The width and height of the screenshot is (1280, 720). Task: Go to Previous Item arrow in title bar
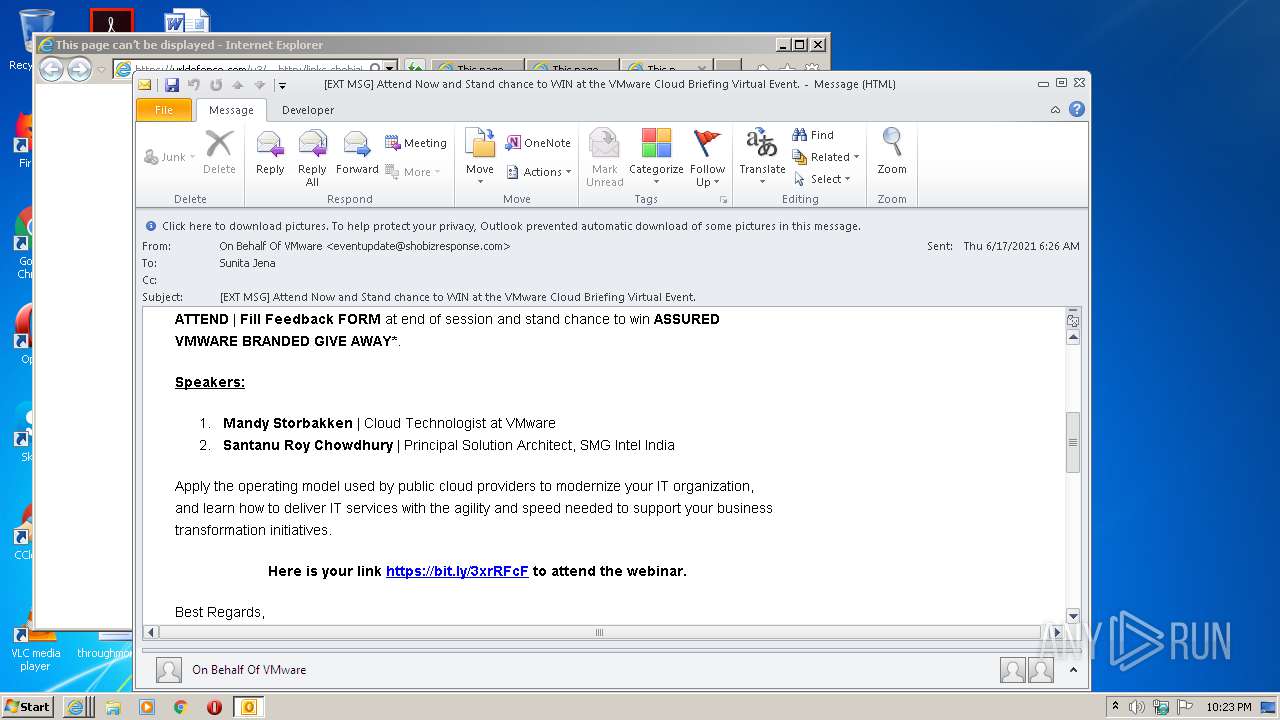(x=238, y=85)
